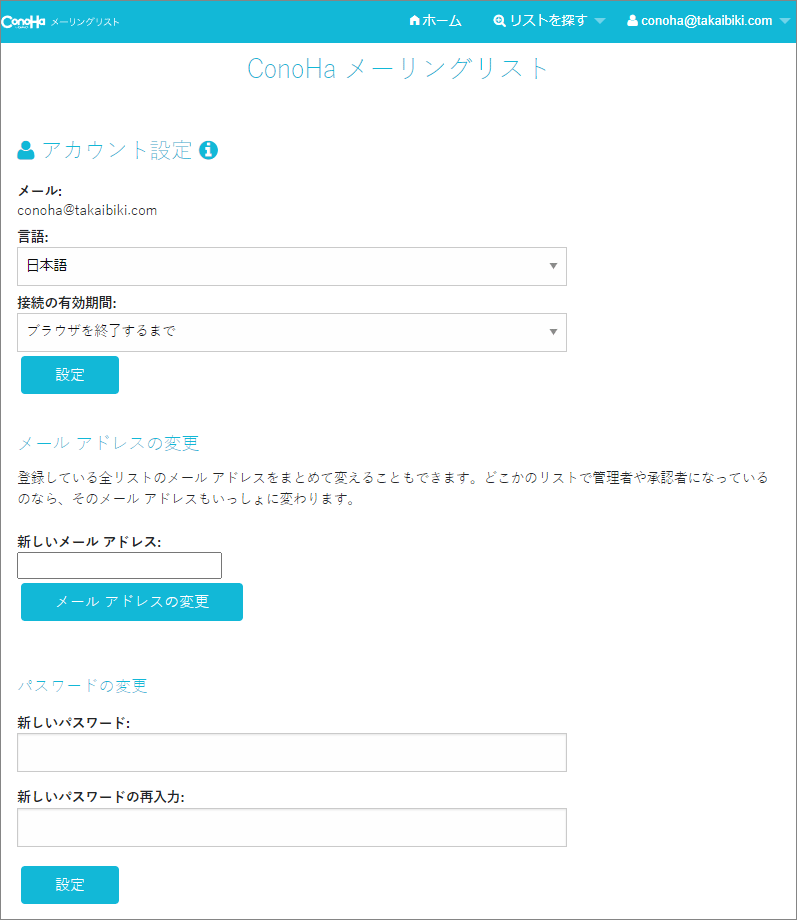The image size is (797, 920).
Task: Click the メール アドレスの変更 button
Action: (132, 602)
